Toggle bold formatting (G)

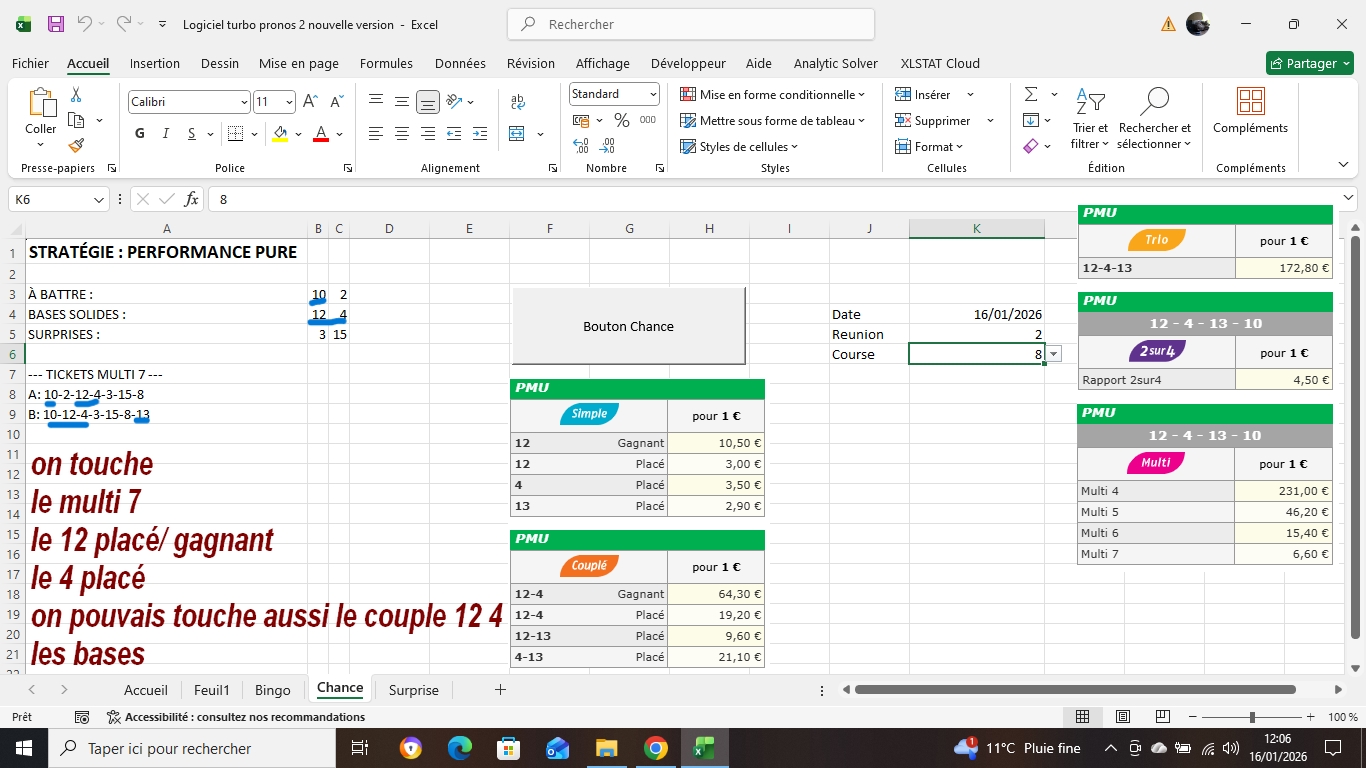[140, 134]
